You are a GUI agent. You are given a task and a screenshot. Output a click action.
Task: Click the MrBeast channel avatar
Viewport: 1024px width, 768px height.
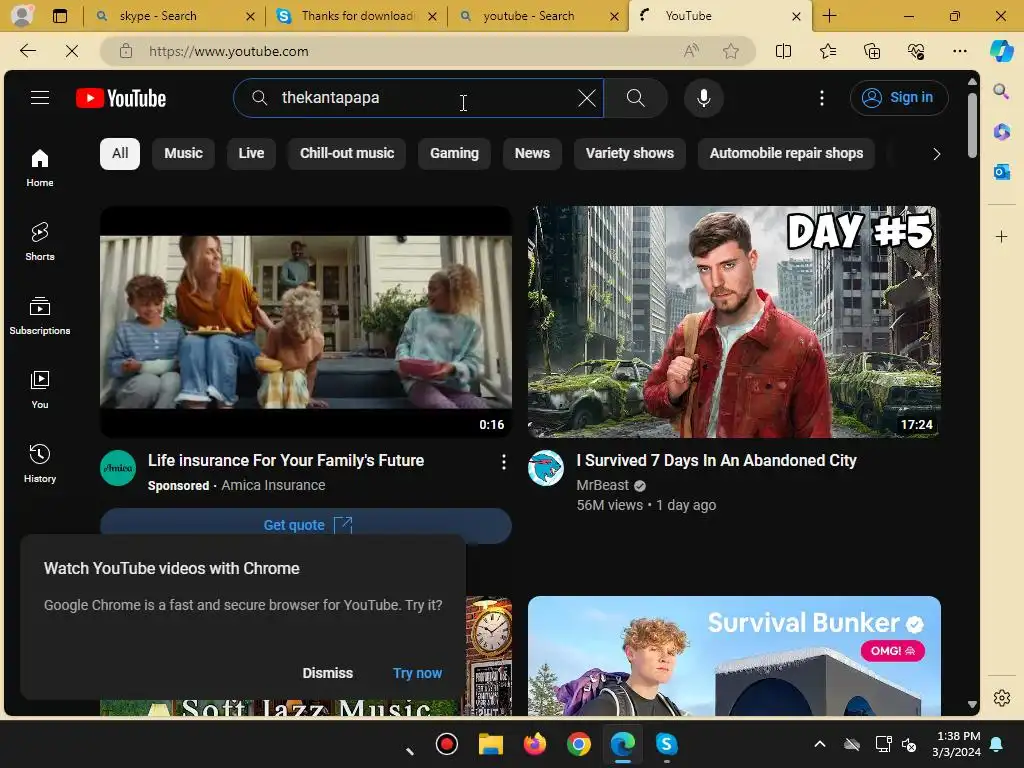click(x=546, y=468)
